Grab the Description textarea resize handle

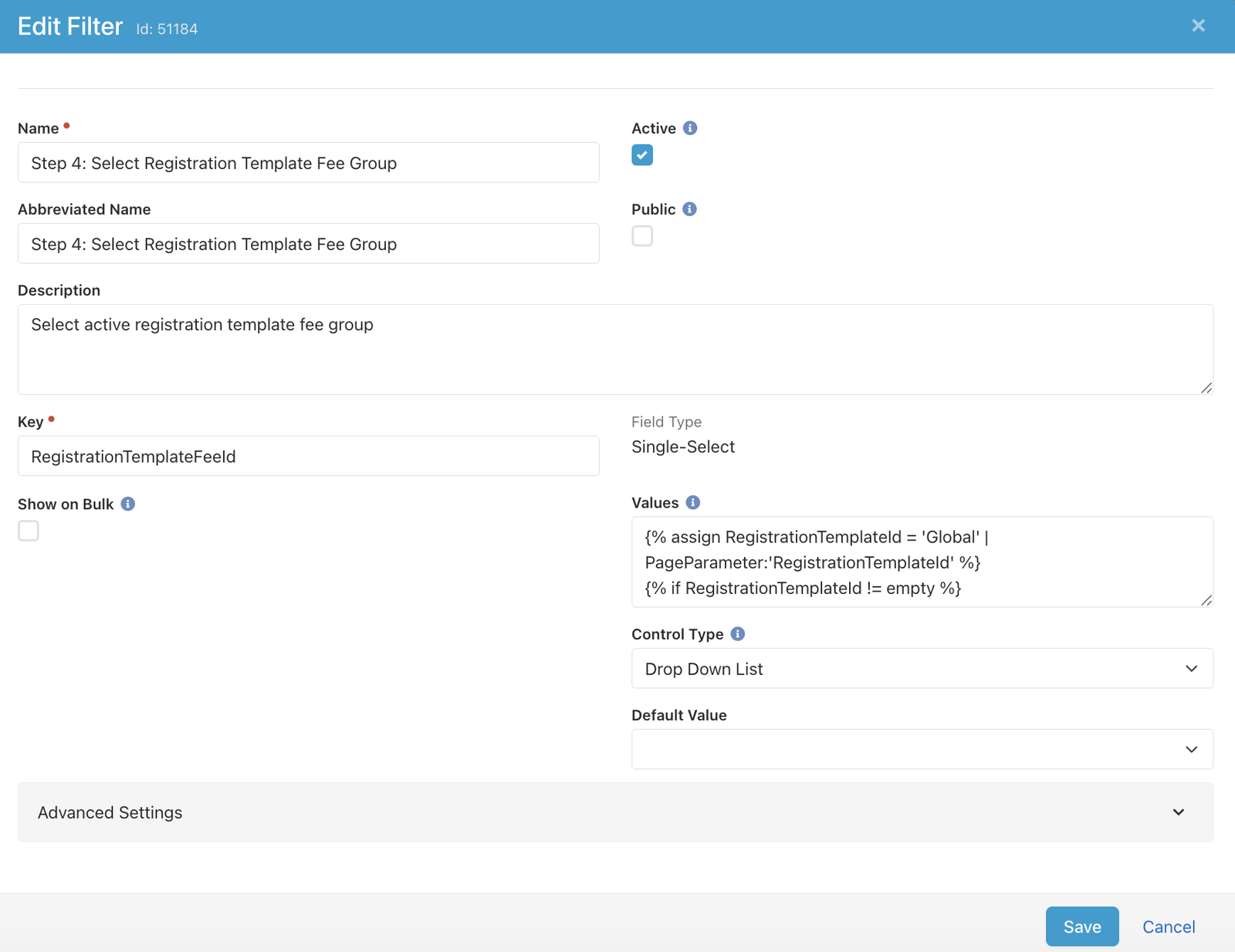pos(1206,388)
